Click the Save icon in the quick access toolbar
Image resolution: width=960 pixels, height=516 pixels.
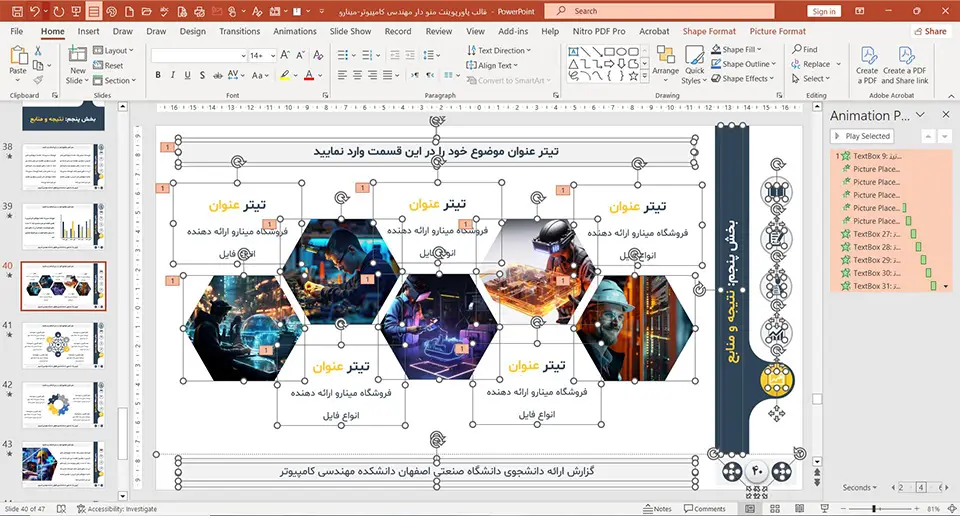pyautogui.click(x=17, y=11)
